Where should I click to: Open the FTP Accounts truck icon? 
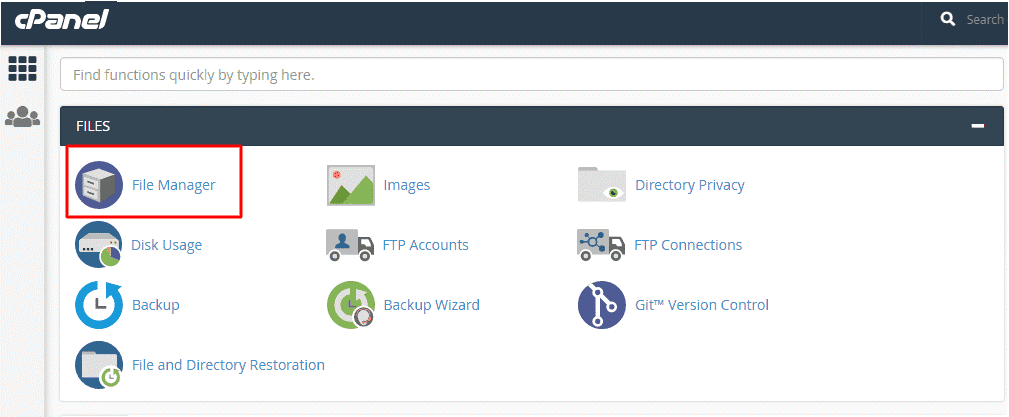pos(351,245)
